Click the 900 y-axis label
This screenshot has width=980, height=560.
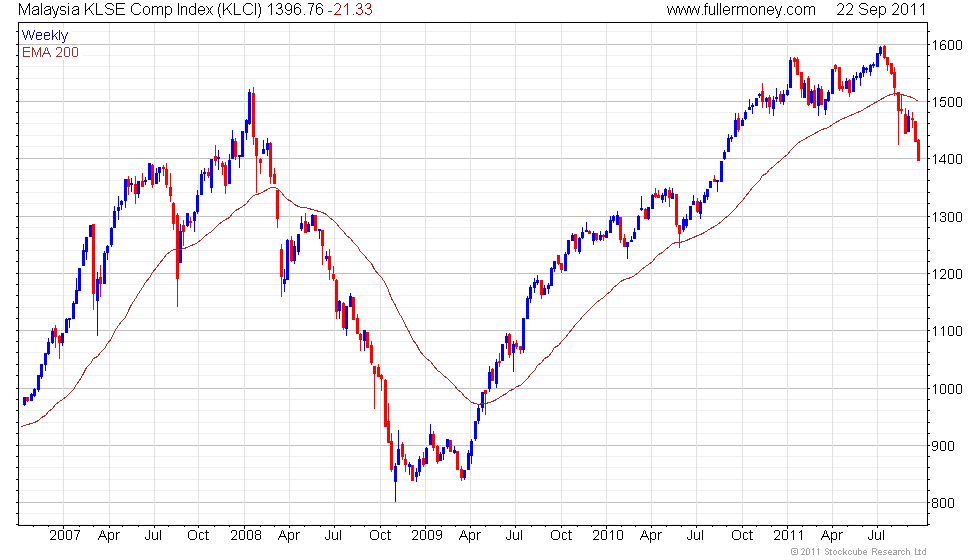pos(943,446)
